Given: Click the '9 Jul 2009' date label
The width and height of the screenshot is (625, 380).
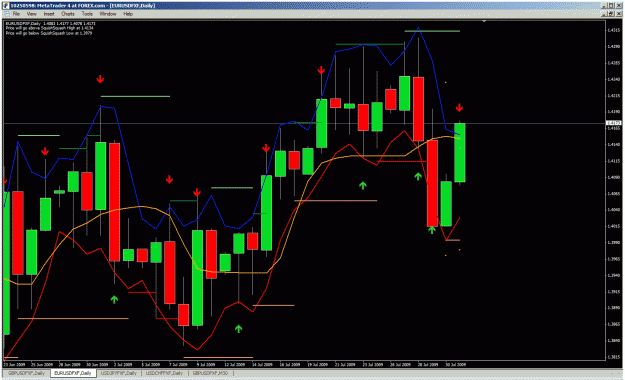Looking at the screenshot, I should 206,364.
